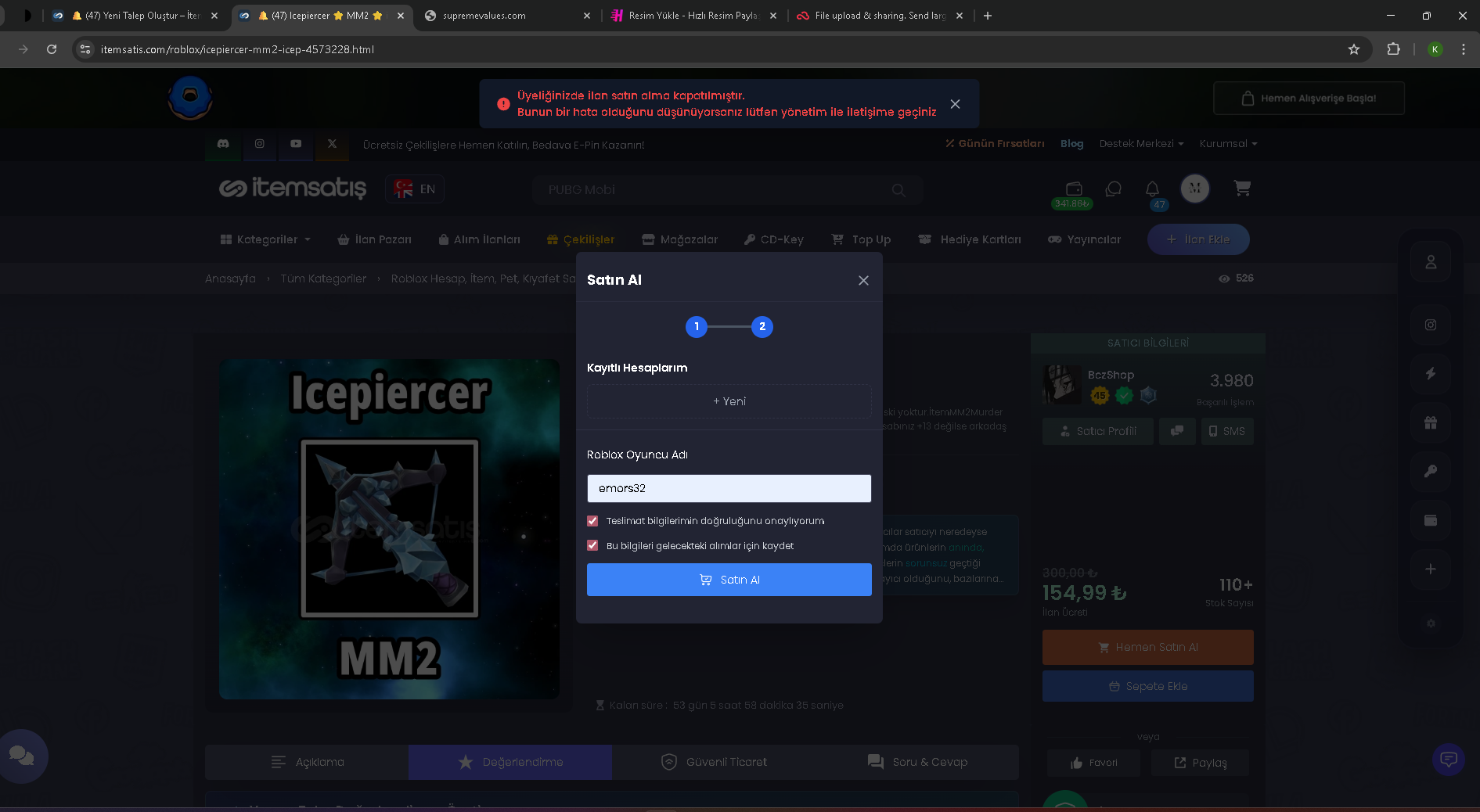1480x812 pixels.
Task: Click right sidebar lightning bolt icon
Action: pos(1431,373)
